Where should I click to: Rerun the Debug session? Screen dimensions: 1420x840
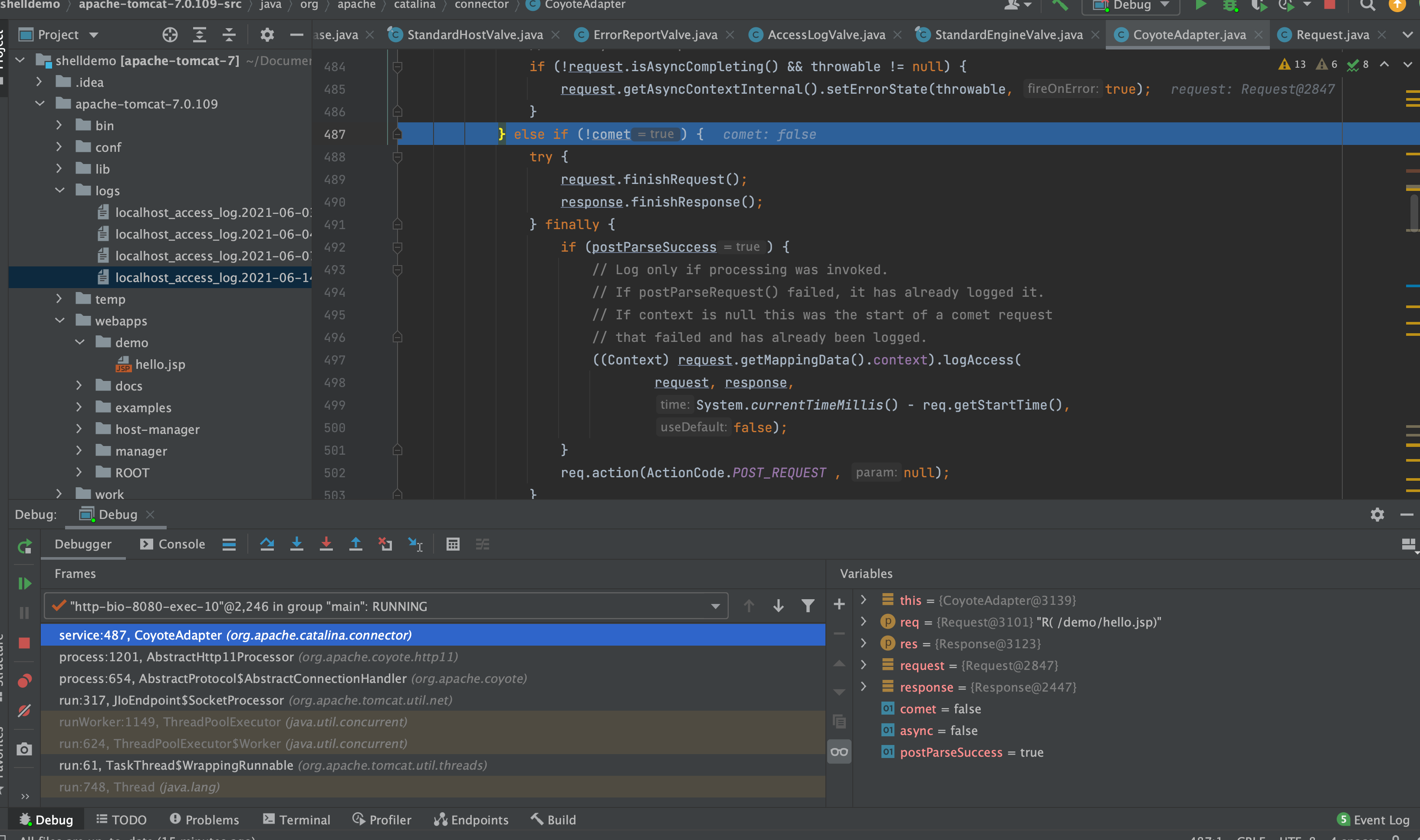24,547
